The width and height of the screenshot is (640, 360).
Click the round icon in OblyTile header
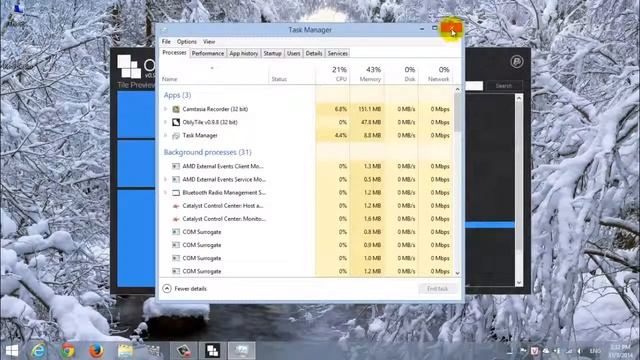[517, 62]
